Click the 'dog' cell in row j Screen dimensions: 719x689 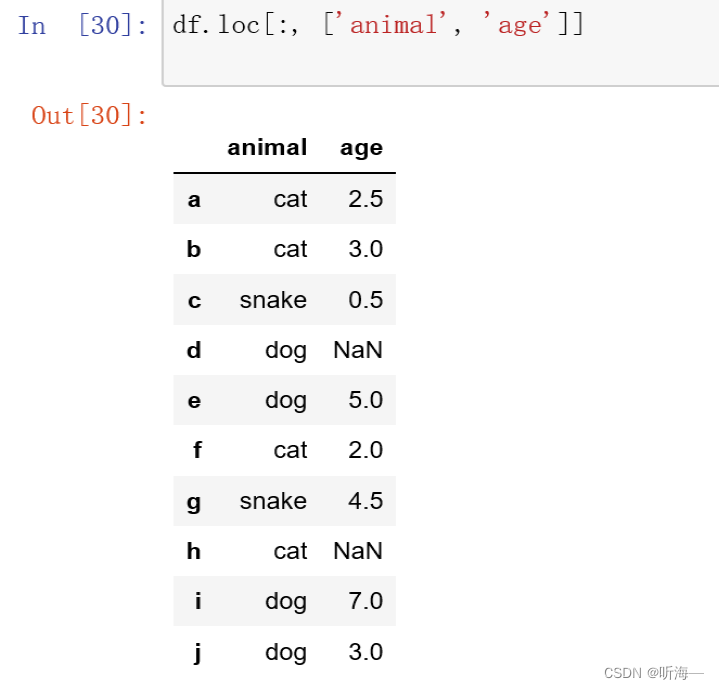click(286, 652)
